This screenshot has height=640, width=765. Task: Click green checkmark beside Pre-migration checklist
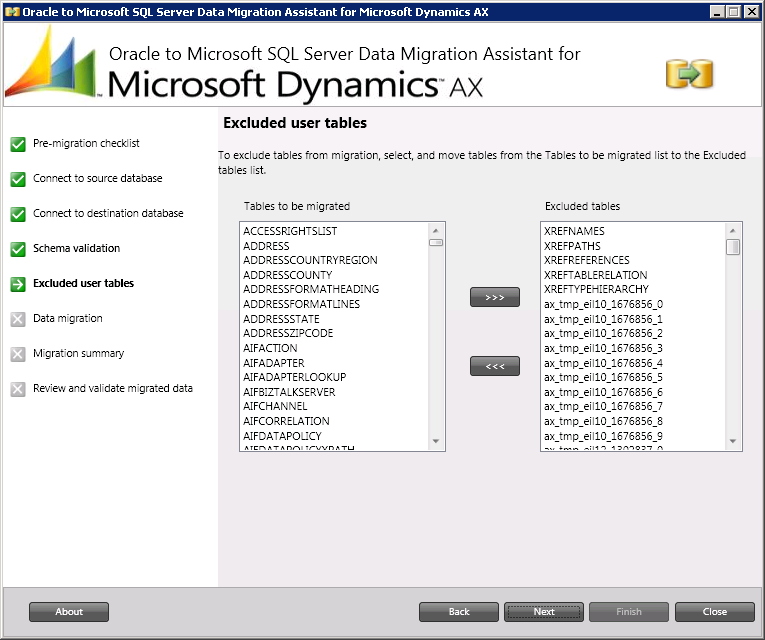(18, 144)
